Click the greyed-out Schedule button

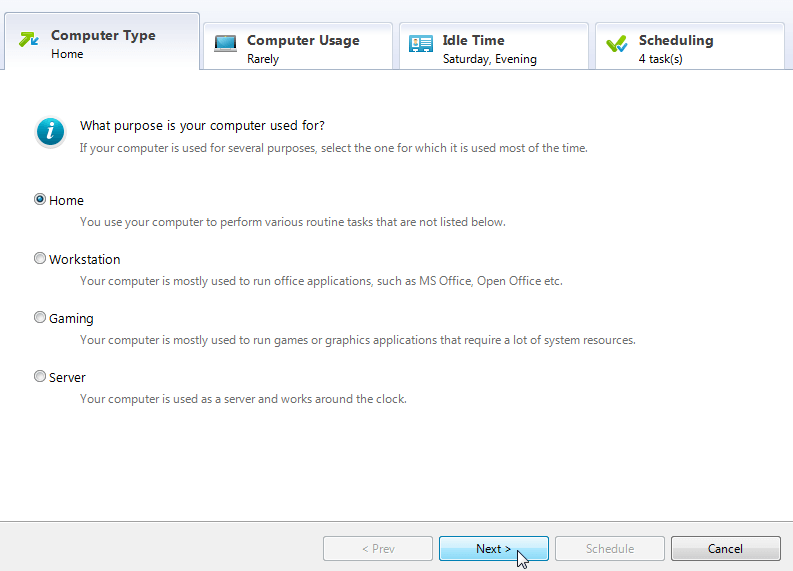tap(609, 549)
